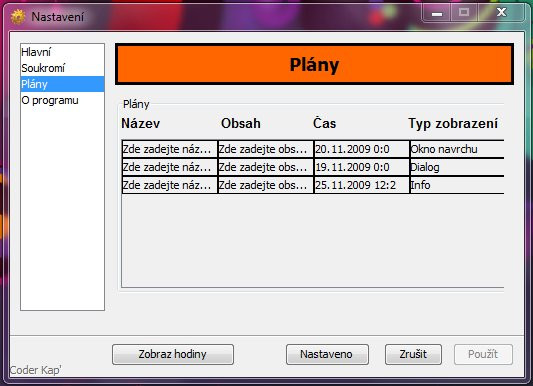Select name cell in the 20.11.2009 row
This screenshot has width=533, height=386.
(170, 149)
